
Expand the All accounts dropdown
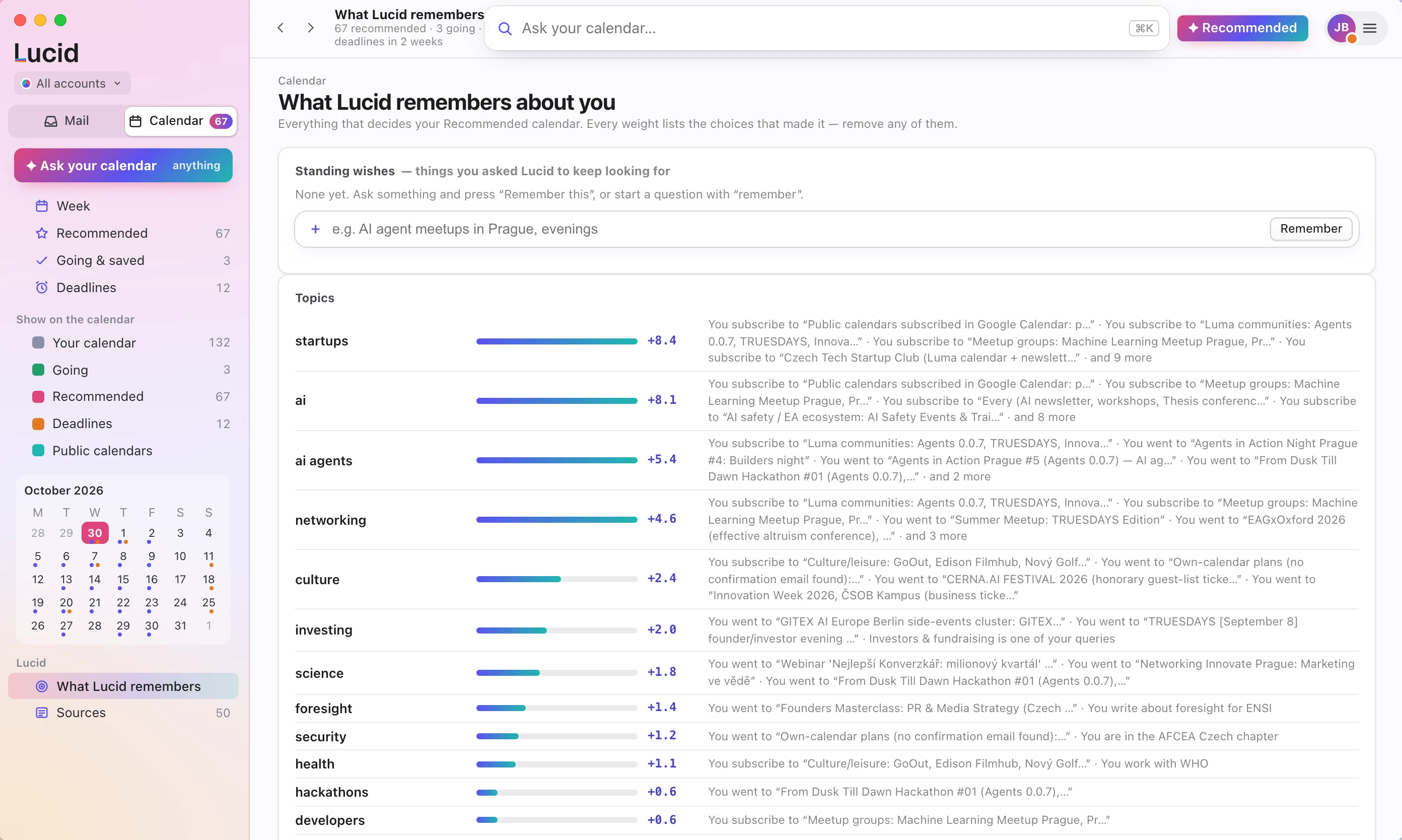pyautogui.click(x=72, y=83)
